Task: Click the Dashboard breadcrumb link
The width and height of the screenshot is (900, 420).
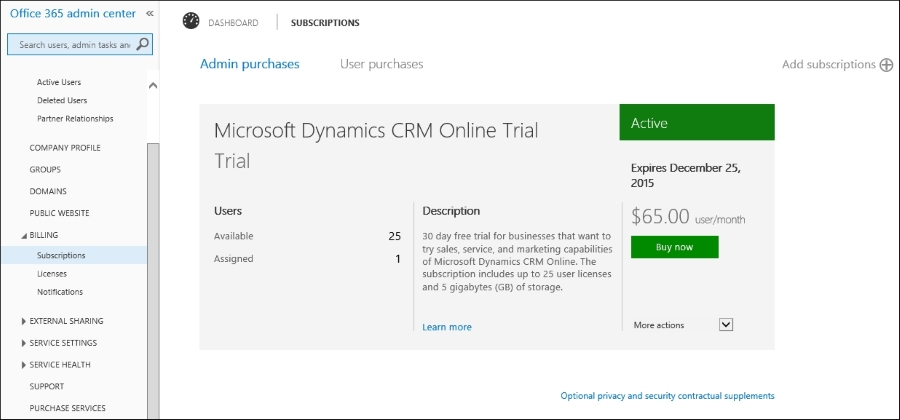Action: [233, 23]
